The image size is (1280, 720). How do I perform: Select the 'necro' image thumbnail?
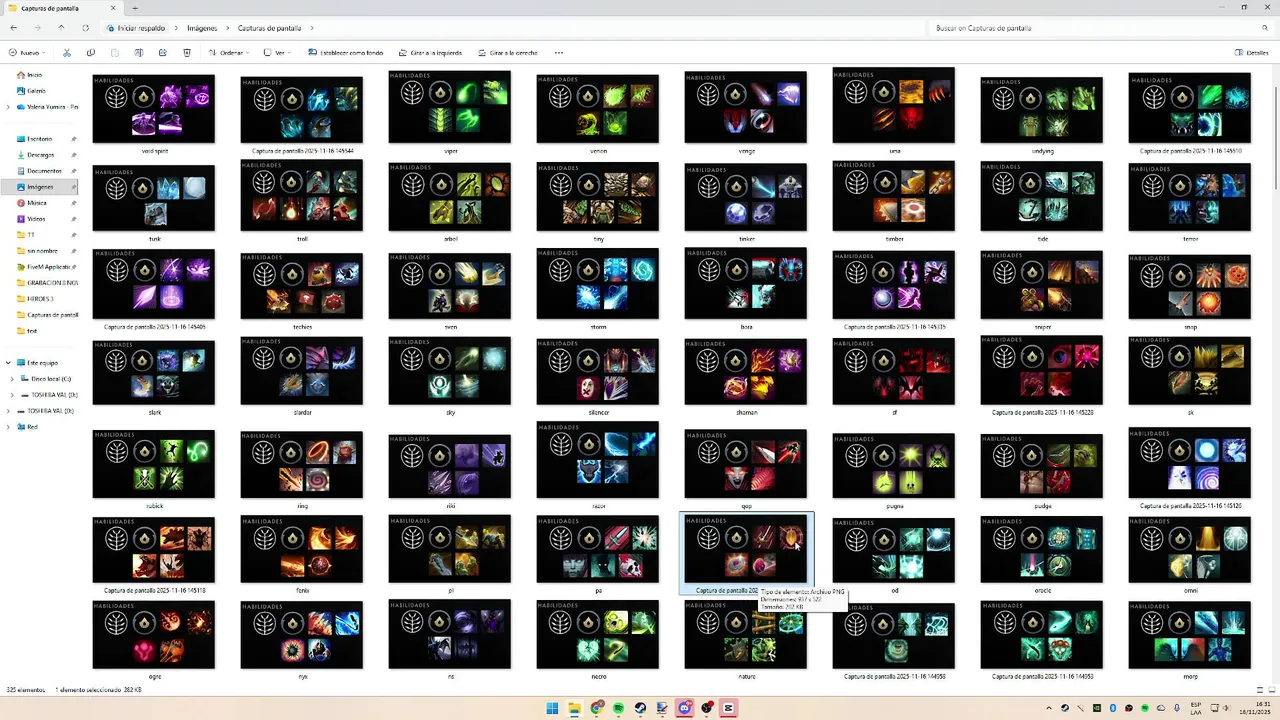598,634
